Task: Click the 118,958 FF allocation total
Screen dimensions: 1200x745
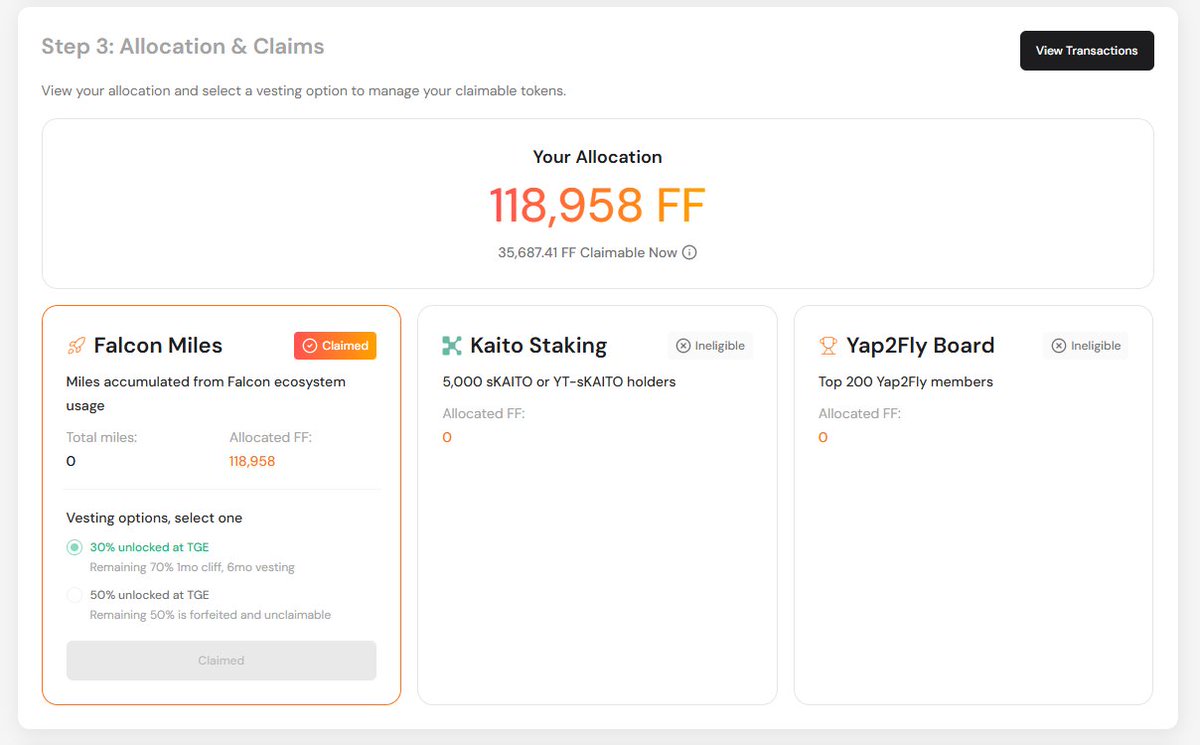Action: click(597, 205)
